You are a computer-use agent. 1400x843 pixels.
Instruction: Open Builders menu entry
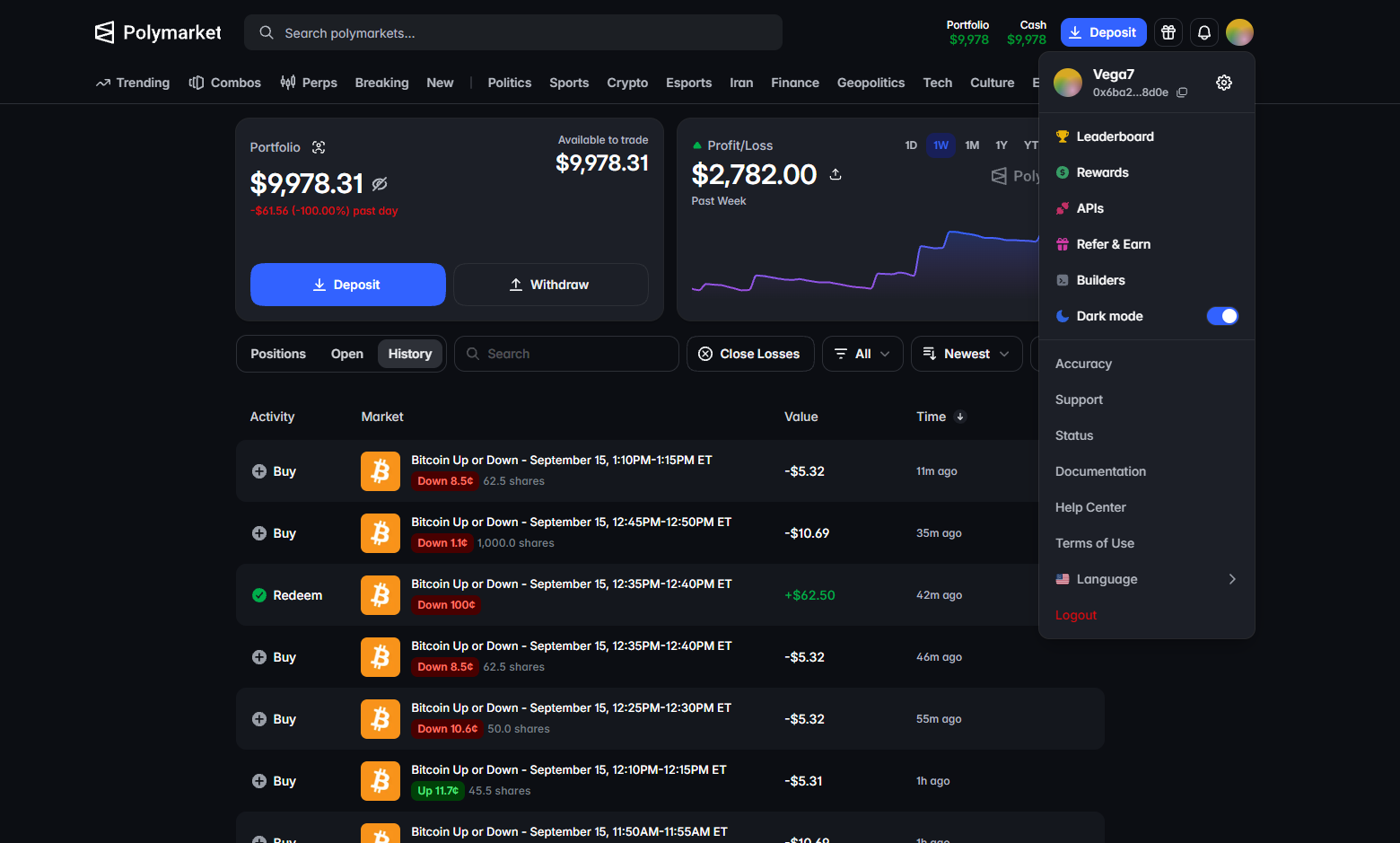1147,280
